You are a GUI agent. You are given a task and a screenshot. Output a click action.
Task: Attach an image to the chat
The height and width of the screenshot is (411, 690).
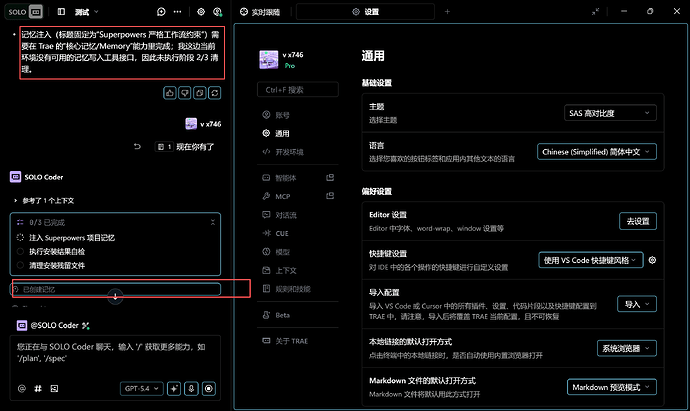(54, 389)
